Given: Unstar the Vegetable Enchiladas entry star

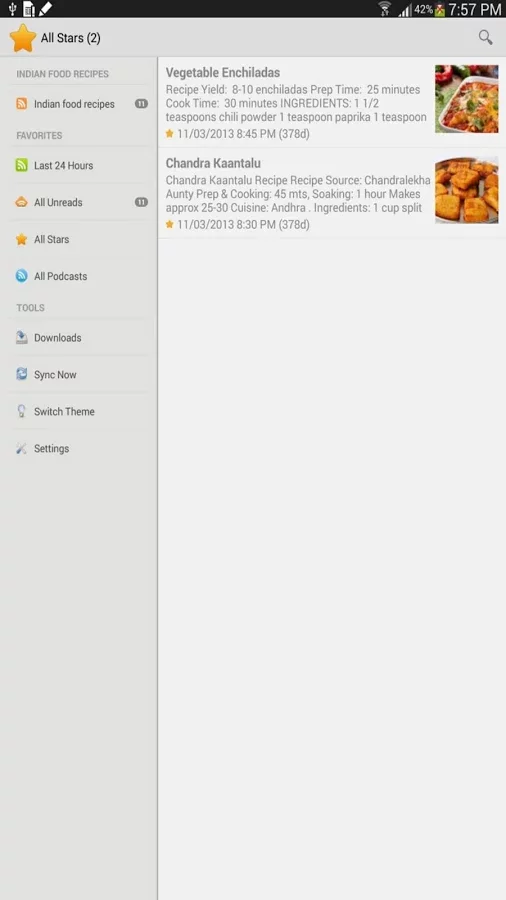Looking at the screenshot, I should coord(169,134).
